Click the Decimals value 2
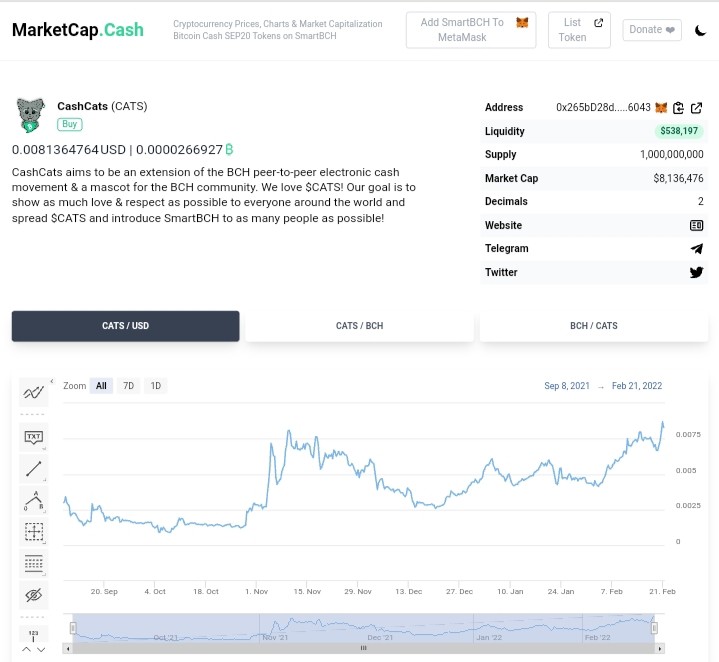The width and height of the screenshot is (719, 662). click(701, 201)
